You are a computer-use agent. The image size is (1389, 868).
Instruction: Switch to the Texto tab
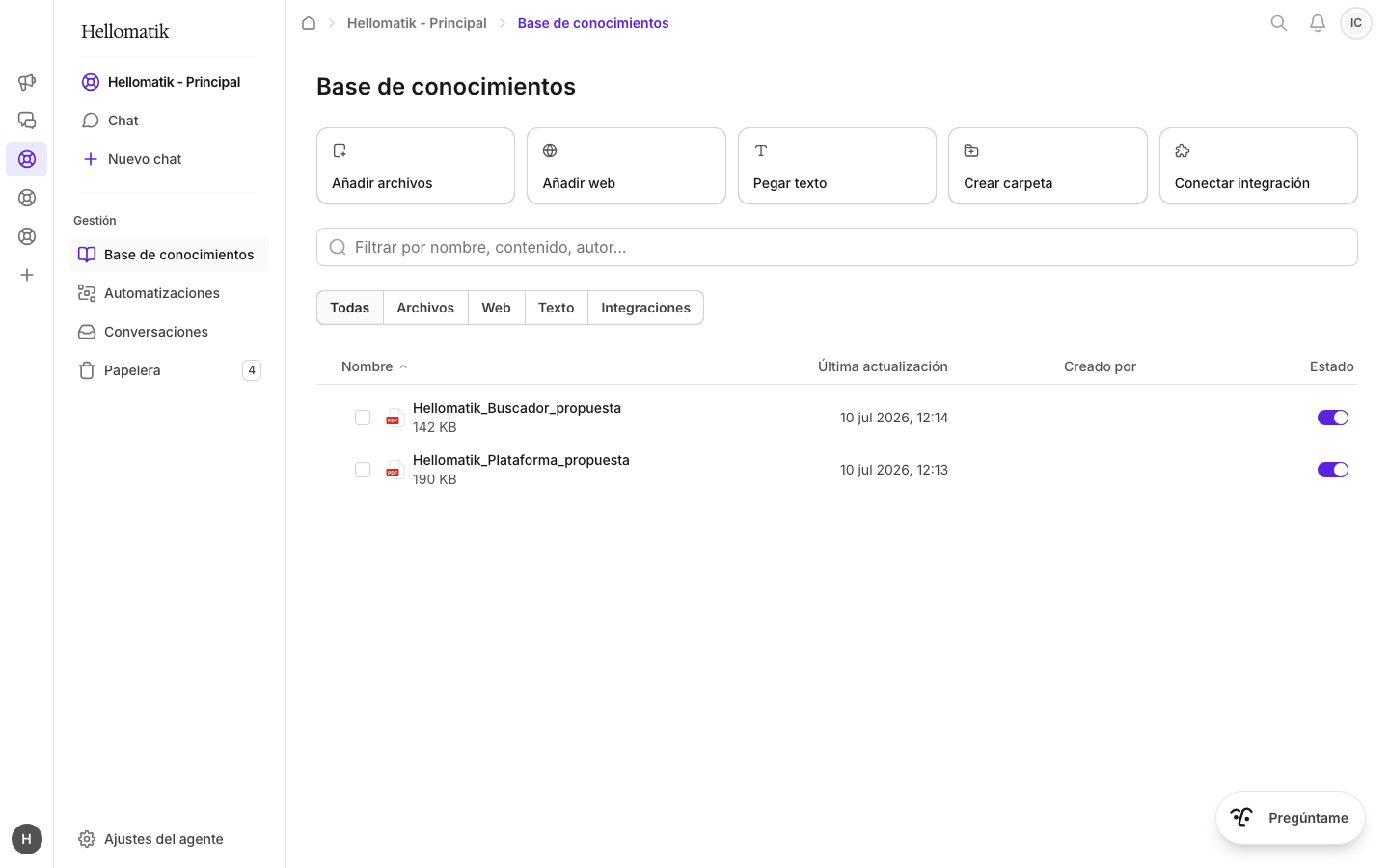point(557,308)
